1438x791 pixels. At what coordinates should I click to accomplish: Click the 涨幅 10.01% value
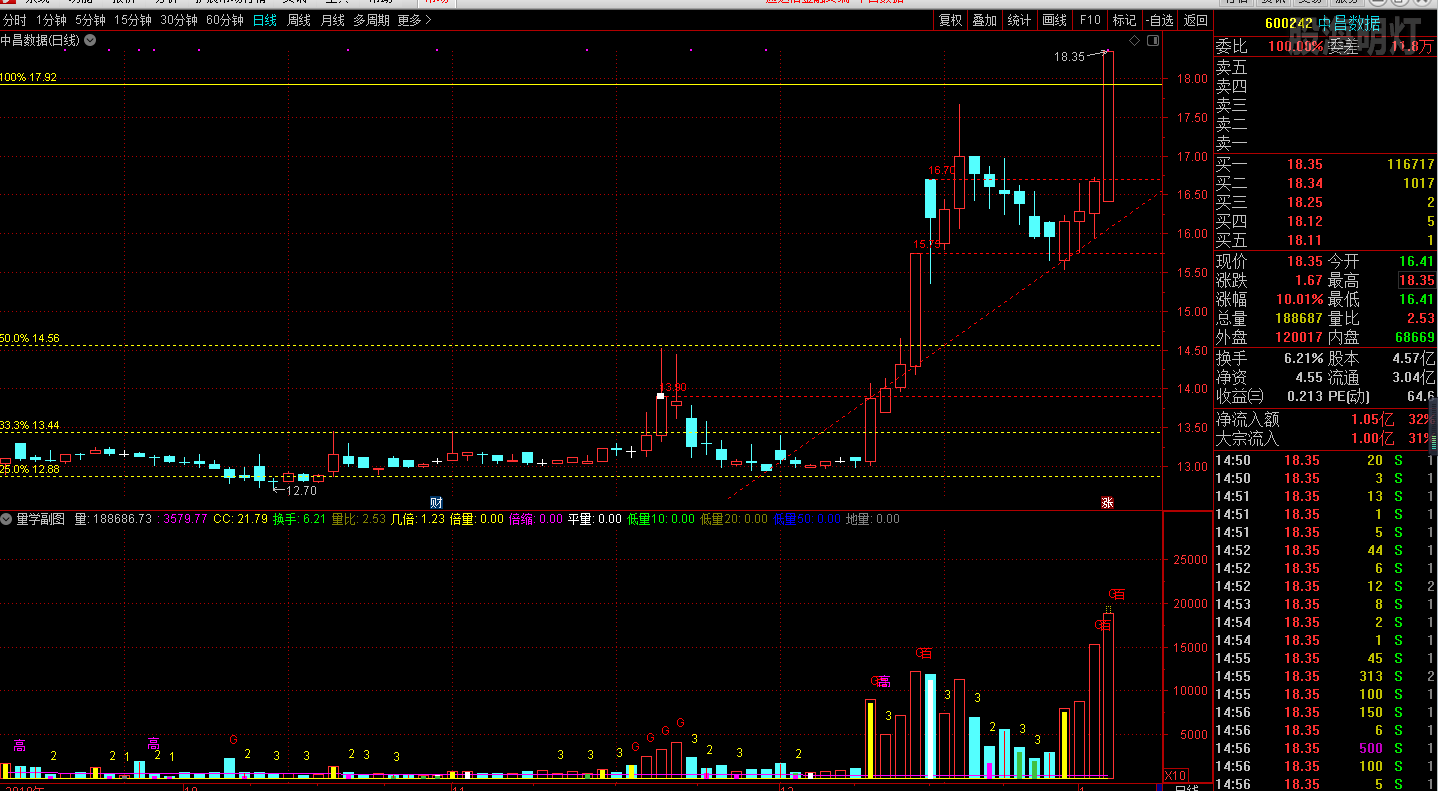click(1299, 300)
